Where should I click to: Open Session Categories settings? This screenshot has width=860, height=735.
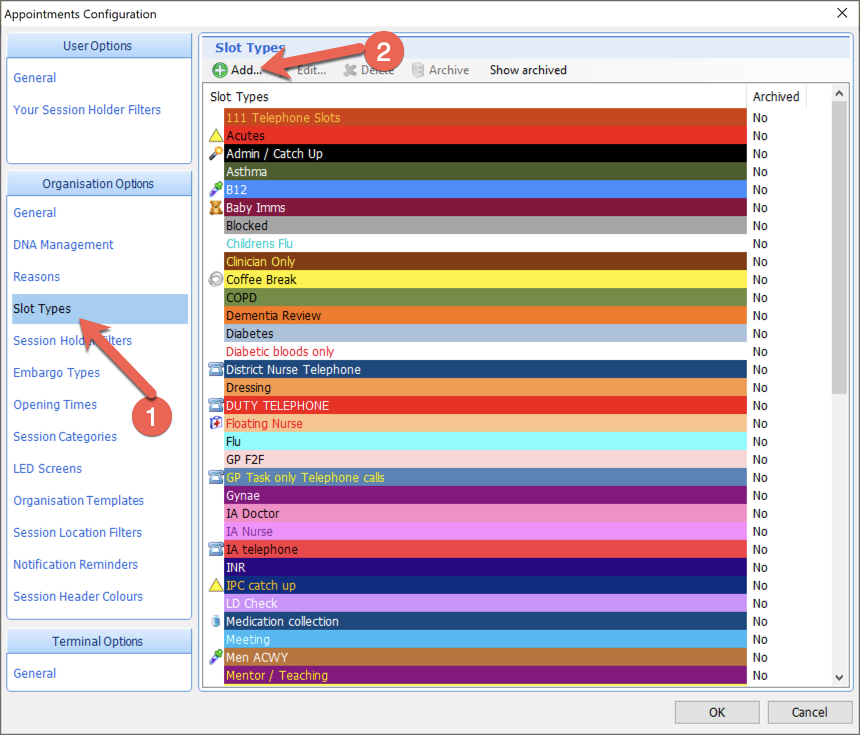pos(65,437)
